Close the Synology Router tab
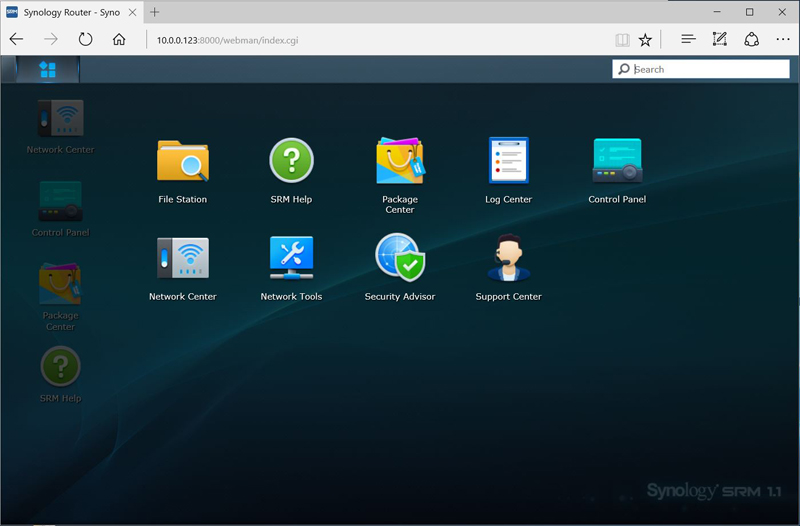The image size is (800, 526). (133, 12)
